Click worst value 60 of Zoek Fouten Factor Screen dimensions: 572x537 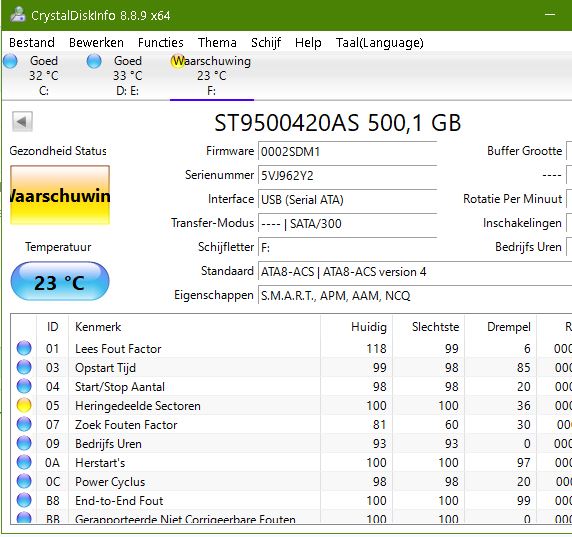[452, 424]
